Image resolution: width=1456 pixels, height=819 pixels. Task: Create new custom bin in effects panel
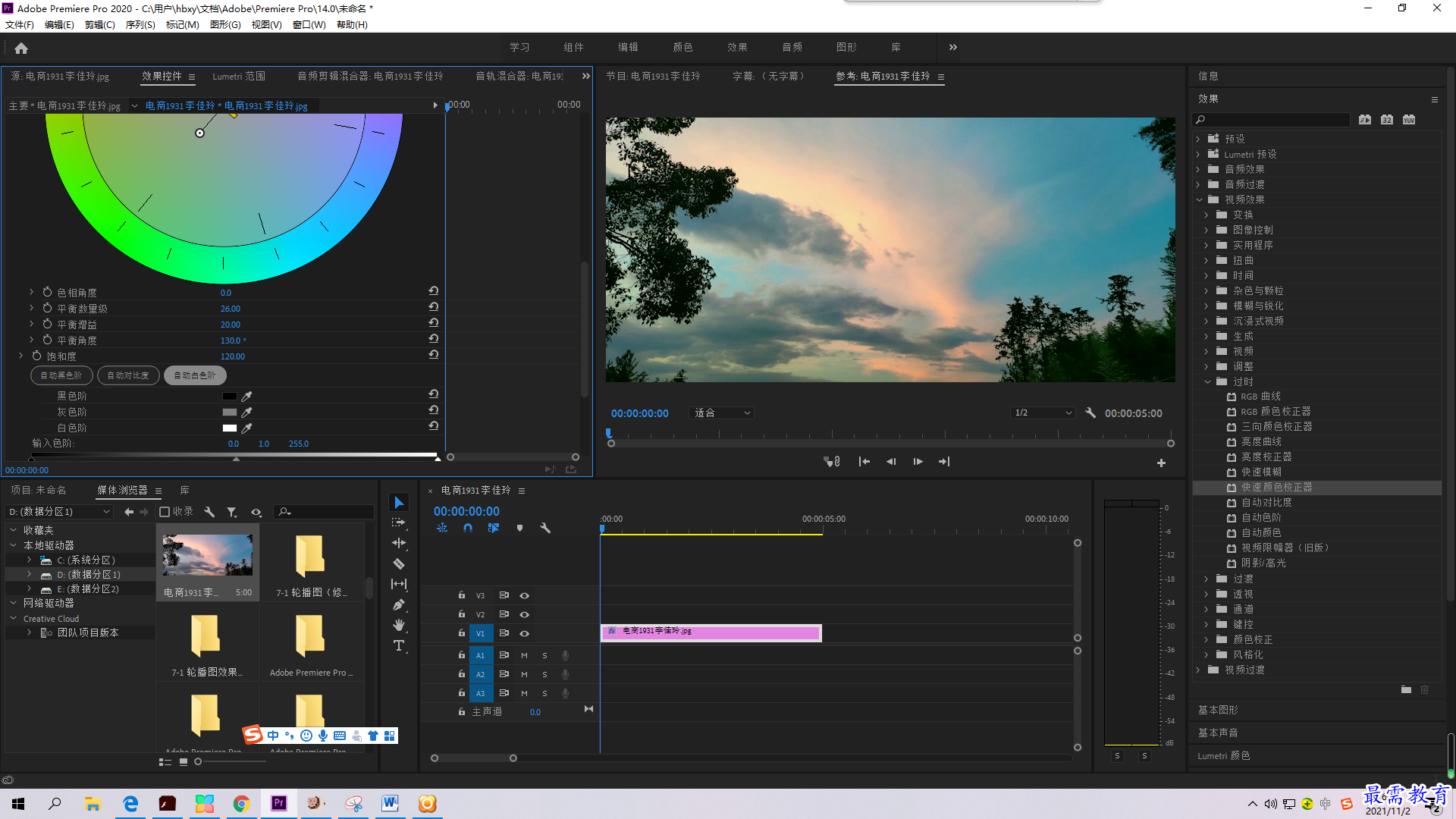(1406, 689)
